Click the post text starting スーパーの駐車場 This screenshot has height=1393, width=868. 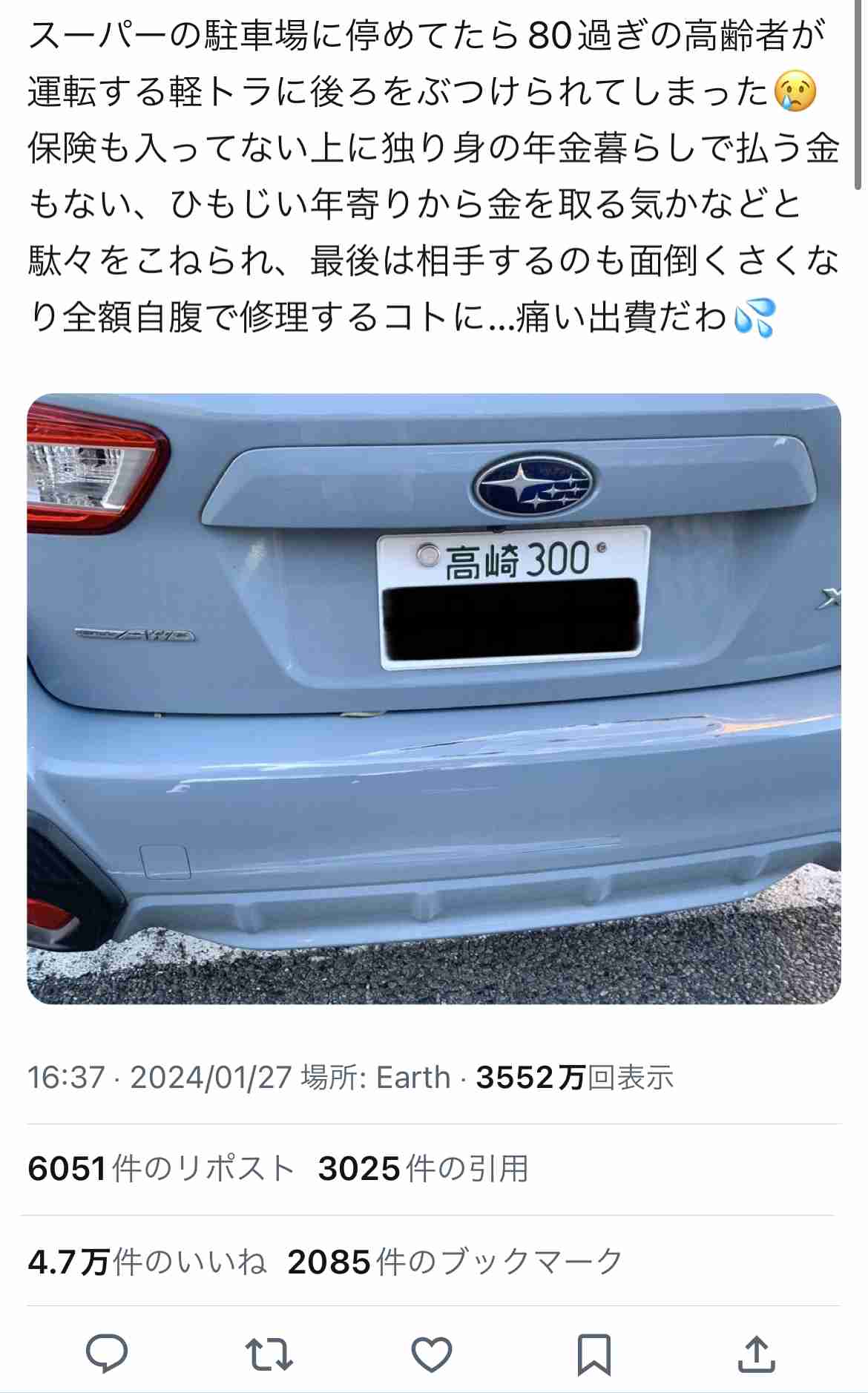(x=434, y=177)
